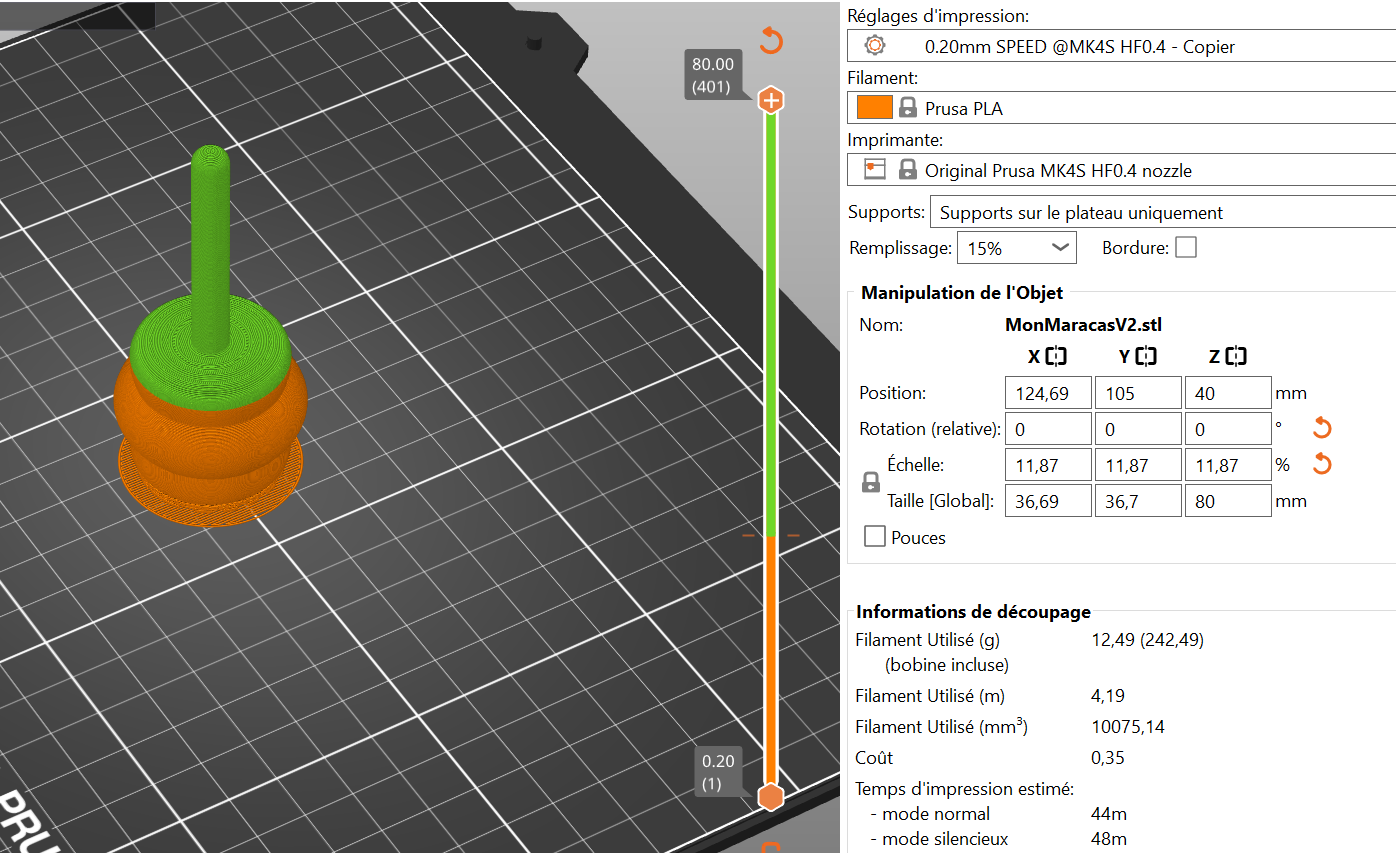Click the Y axis mirror icon
Viewport: 1396px width, 853px height.
1145,356
